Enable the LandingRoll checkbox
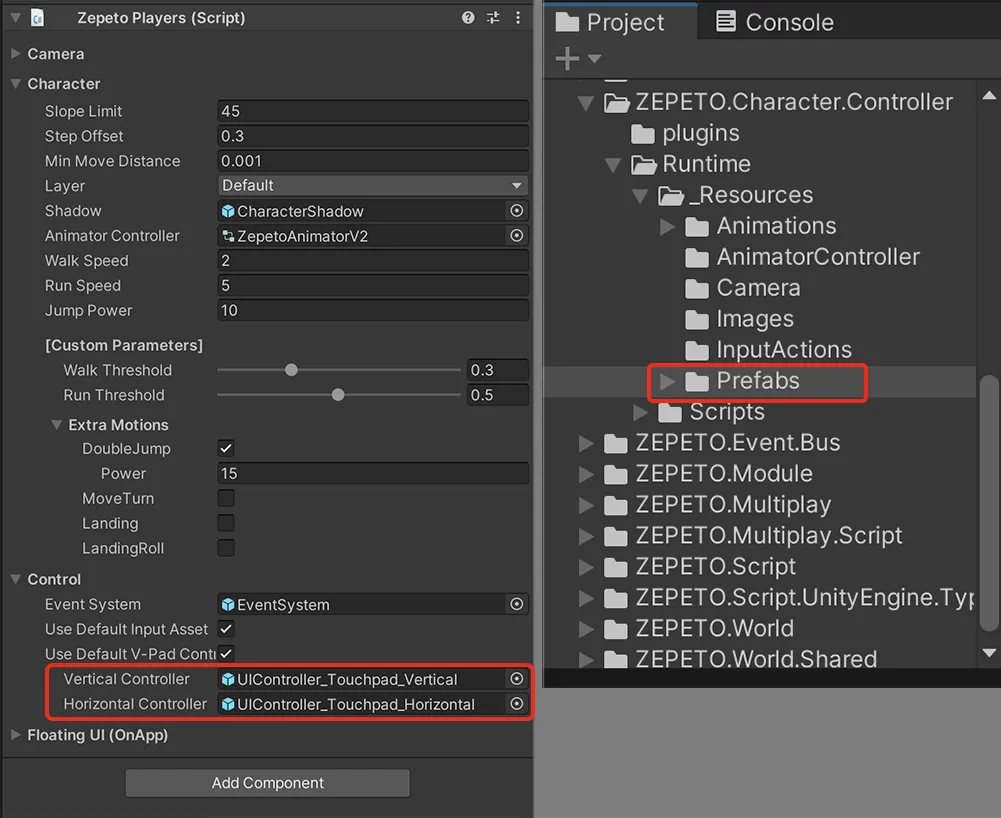 (226, 548)
